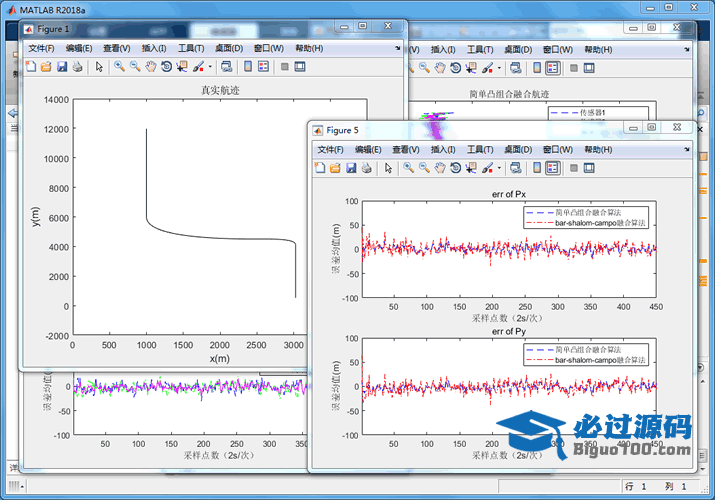
Task: Click New Figure icon in Figure 1 toolbar
Action: pos(31,67)
